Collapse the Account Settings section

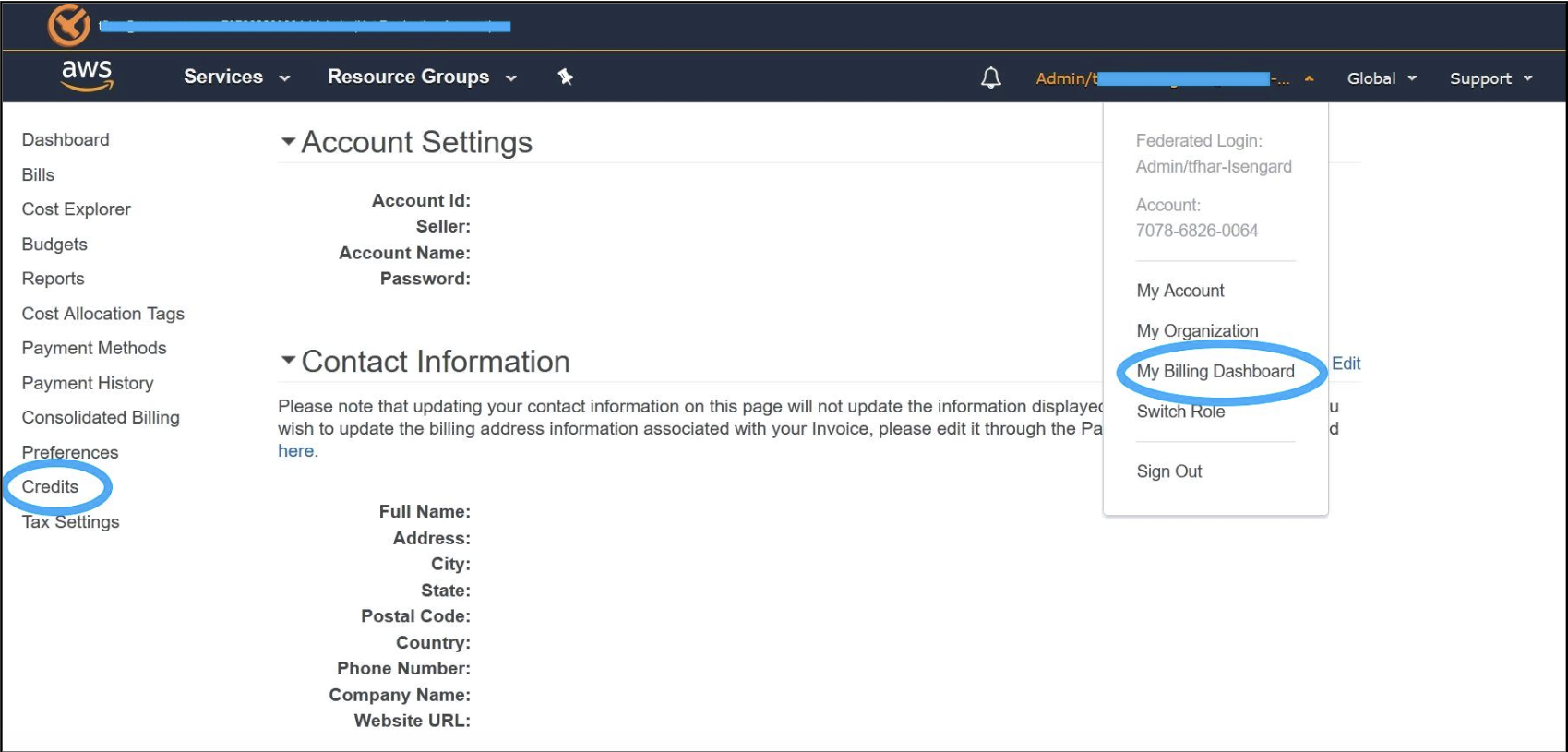click(x=288, y=142)
